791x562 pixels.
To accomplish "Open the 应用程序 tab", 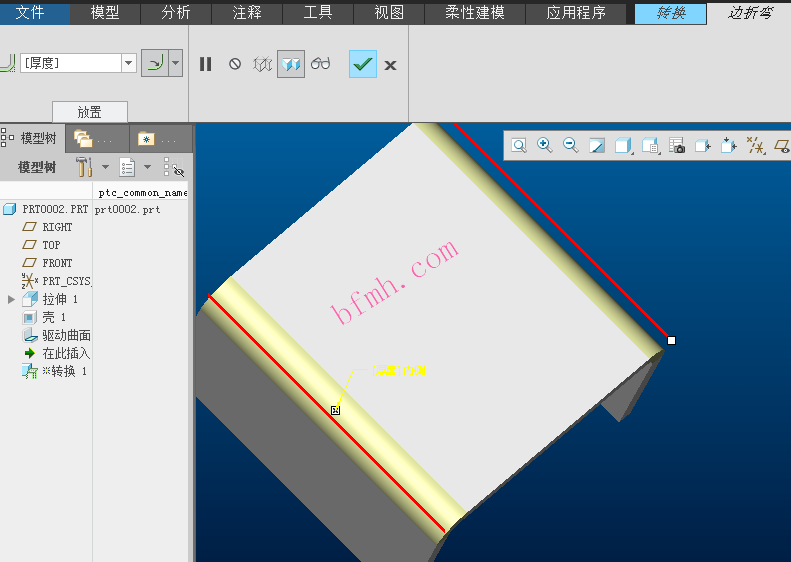I will (x=576, y=12).
